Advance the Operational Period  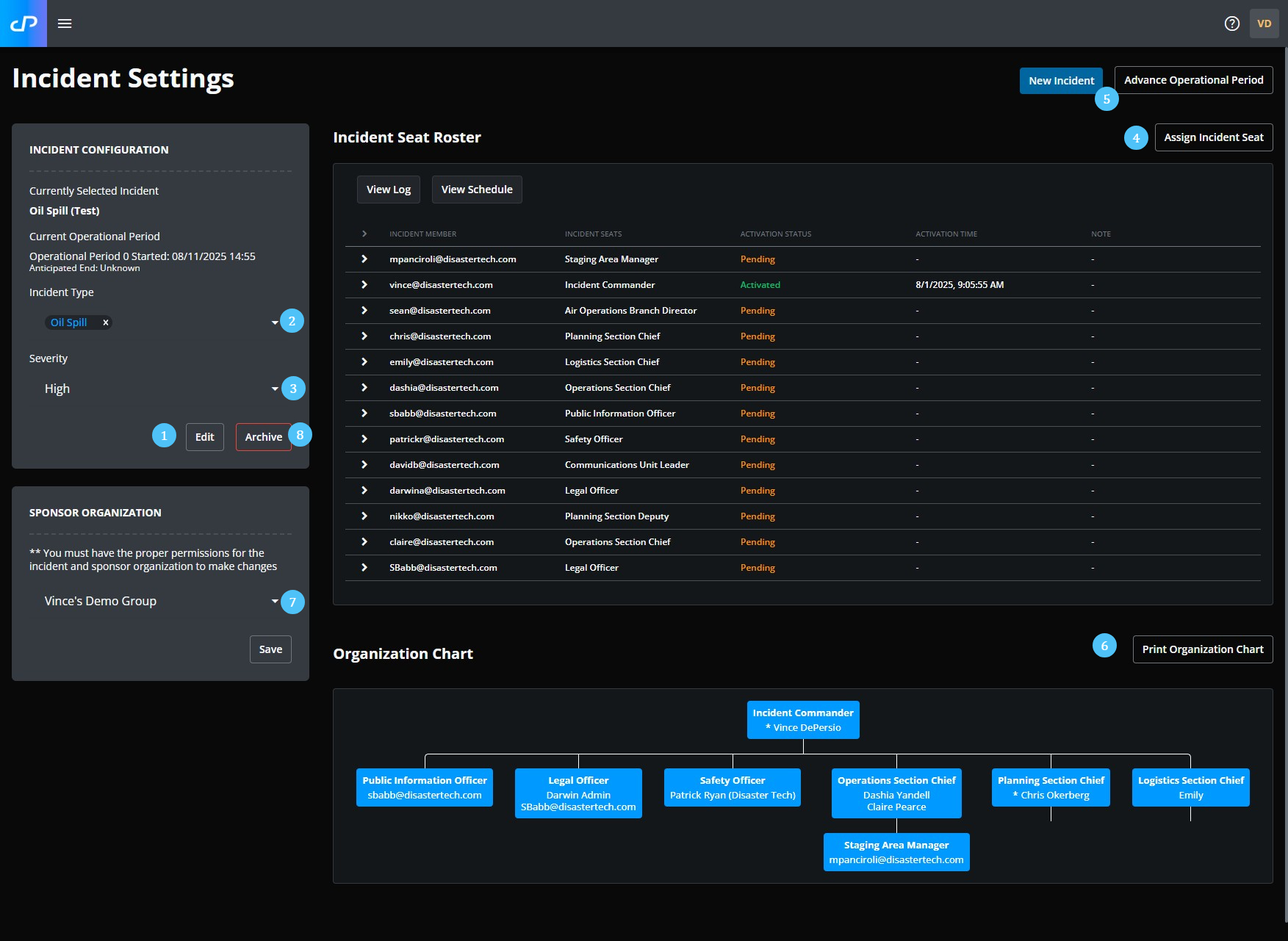[x=1193, y=79]
